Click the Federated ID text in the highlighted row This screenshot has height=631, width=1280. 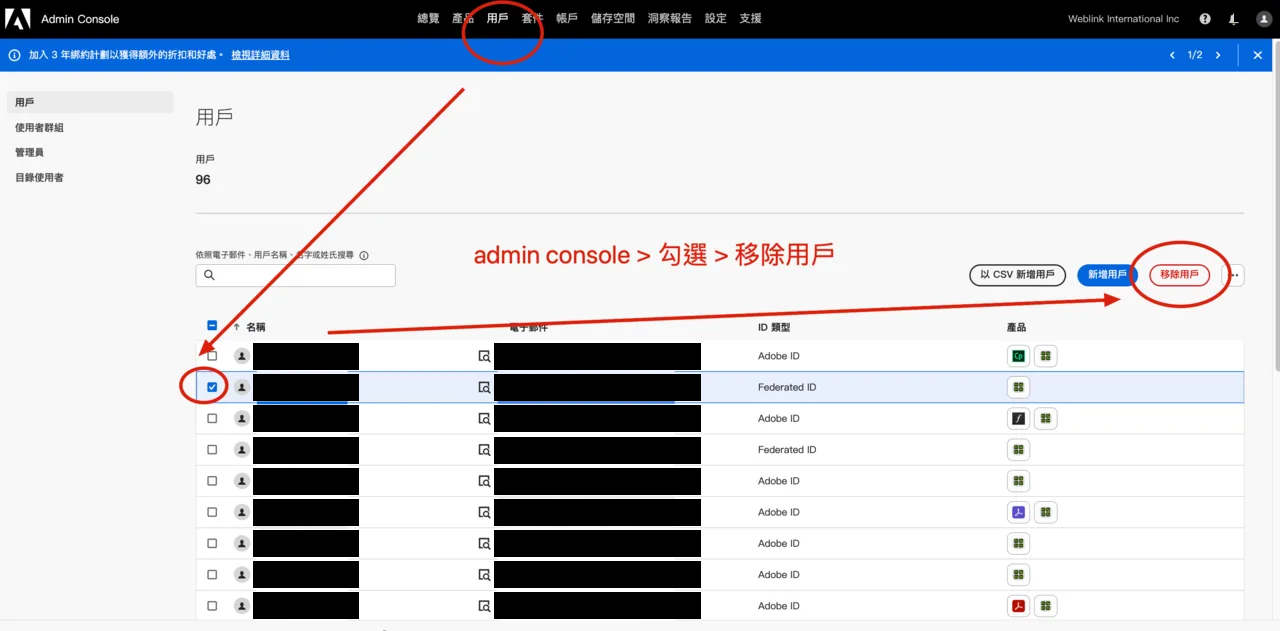787,387
